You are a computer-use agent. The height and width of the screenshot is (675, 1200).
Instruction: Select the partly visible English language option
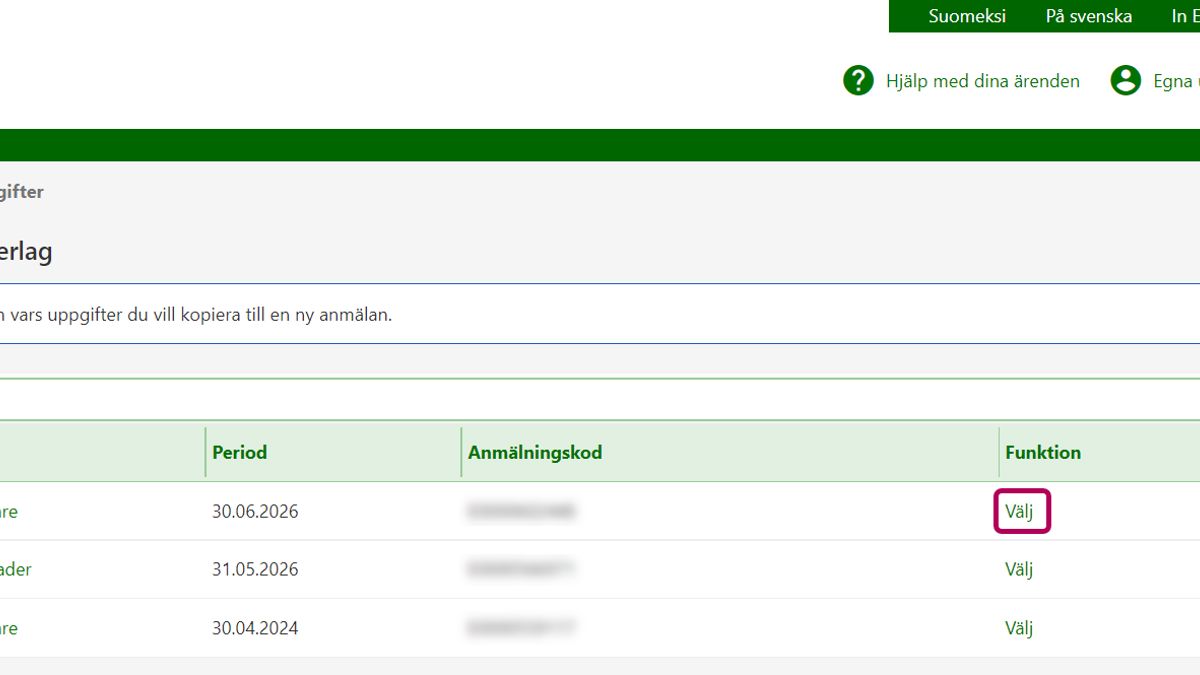coord(1184,16)
